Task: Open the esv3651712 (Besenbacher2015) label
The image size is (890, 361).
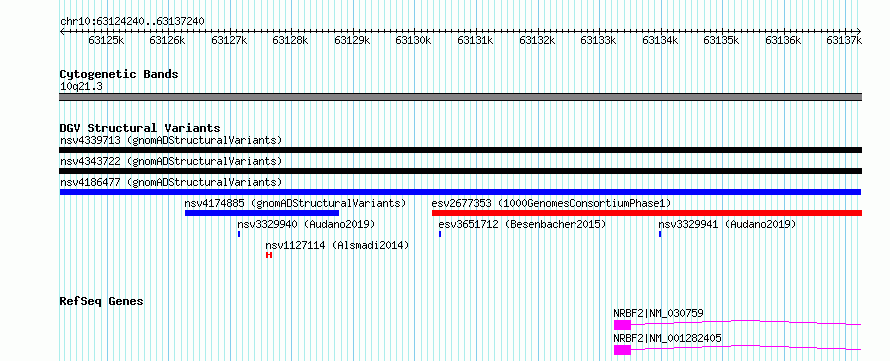Action: tap(522, 224)
